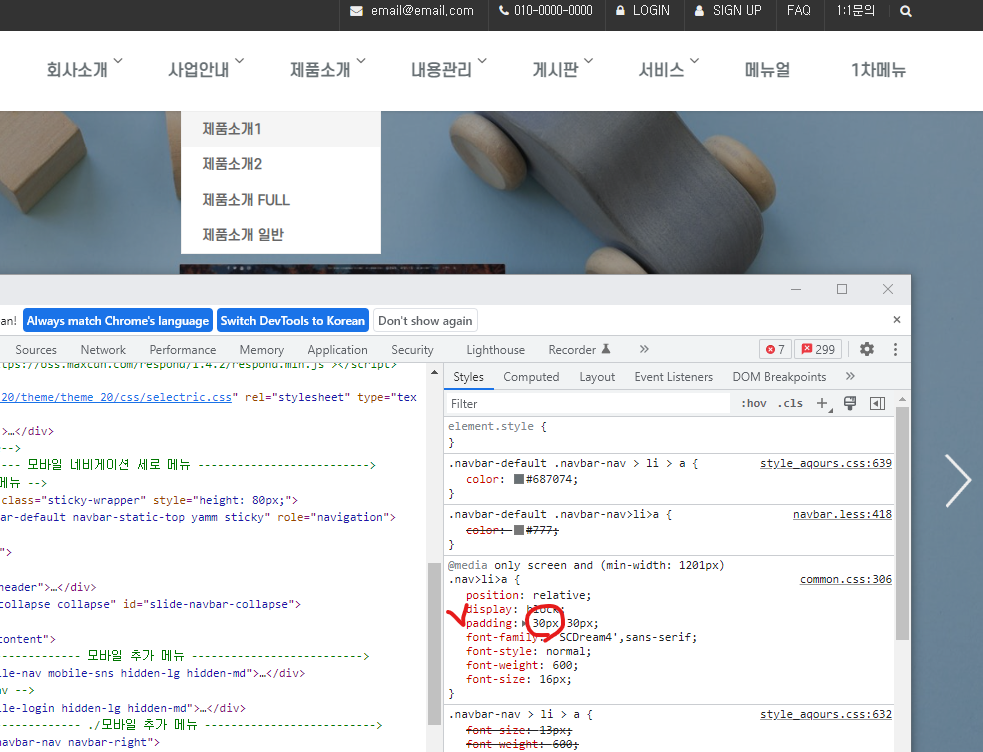The image size is (983, 752).
Task: Open color picker for #777 swatch
Action: [518, 530]
